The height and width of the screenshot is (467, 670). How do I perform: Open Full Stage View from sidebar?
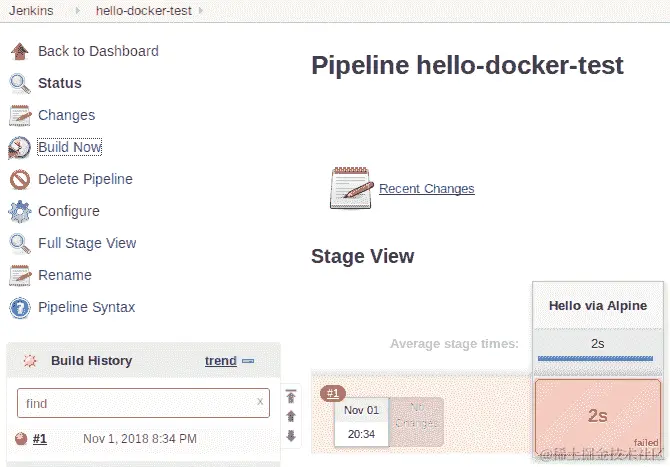(x=87, y=243)
